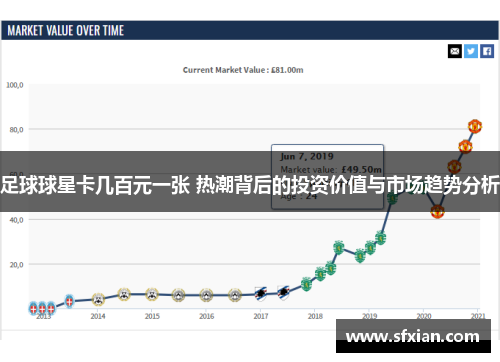
Task: Select the Udinese crest marker at mid-2016
Action: (x=235, y=295)
